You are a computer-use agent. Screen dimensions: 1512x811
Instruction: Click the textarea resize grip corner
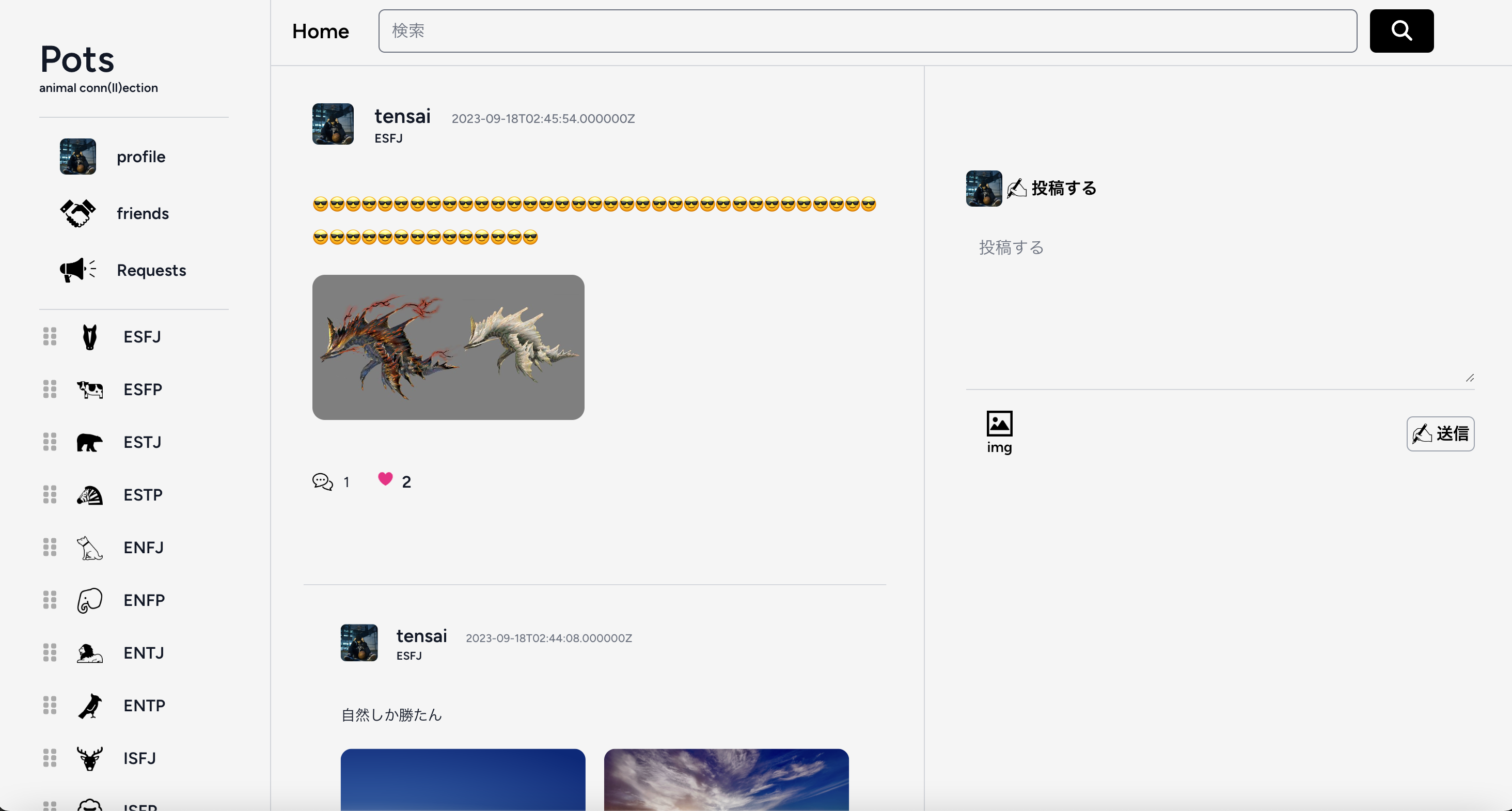point(1470,378)
